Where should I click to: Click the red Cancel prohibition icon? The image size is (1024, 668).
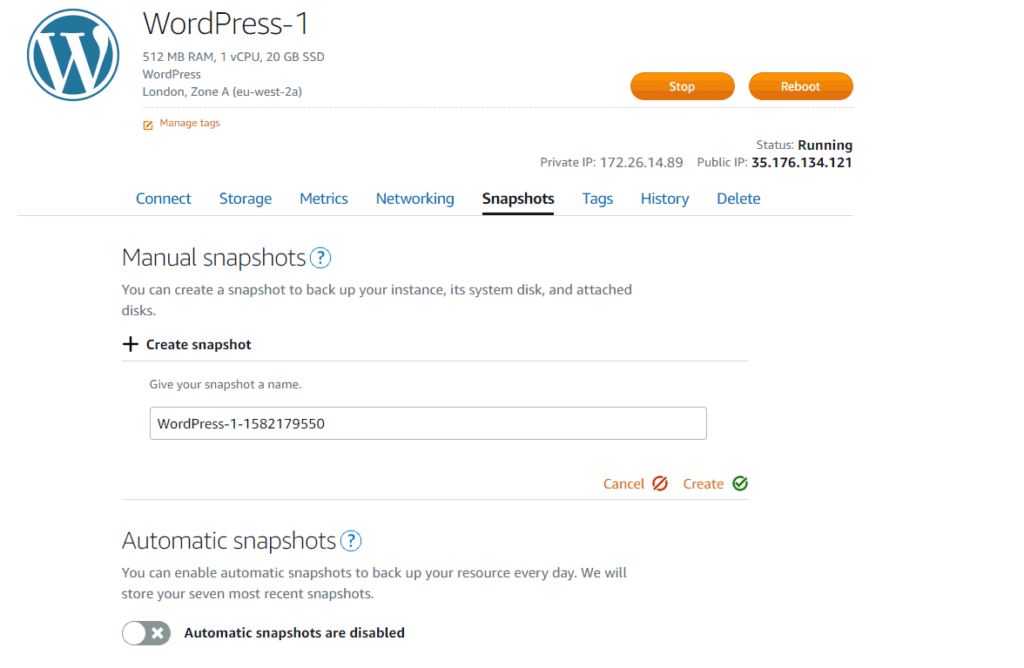661,483
